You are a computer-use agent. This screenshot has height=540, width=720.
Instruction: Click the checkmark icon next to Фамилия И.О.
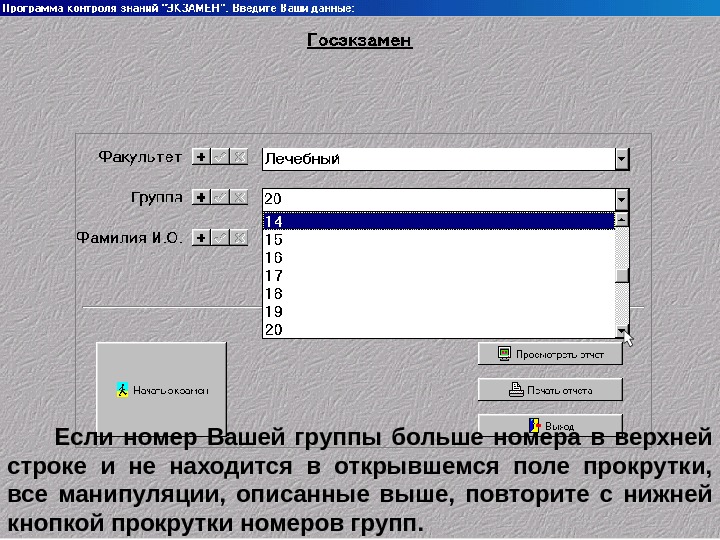pos(220,238)
